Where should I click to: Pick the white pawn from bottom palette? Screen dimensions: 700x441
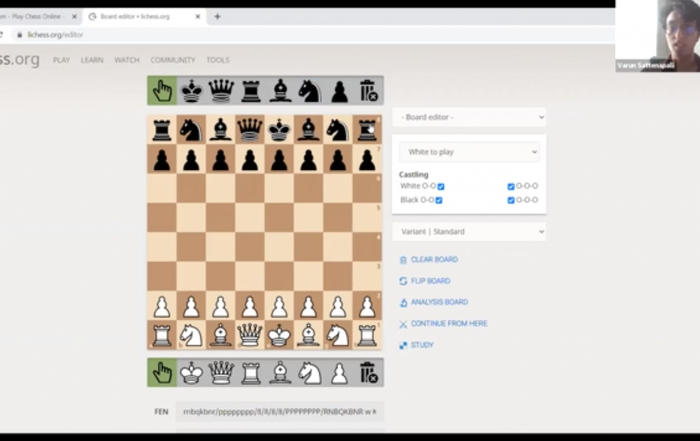339,373
